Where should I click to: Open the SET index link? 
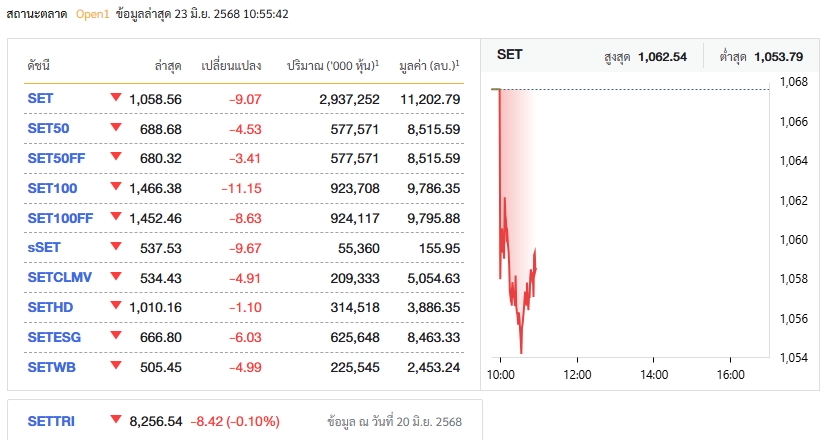point(41,99)
